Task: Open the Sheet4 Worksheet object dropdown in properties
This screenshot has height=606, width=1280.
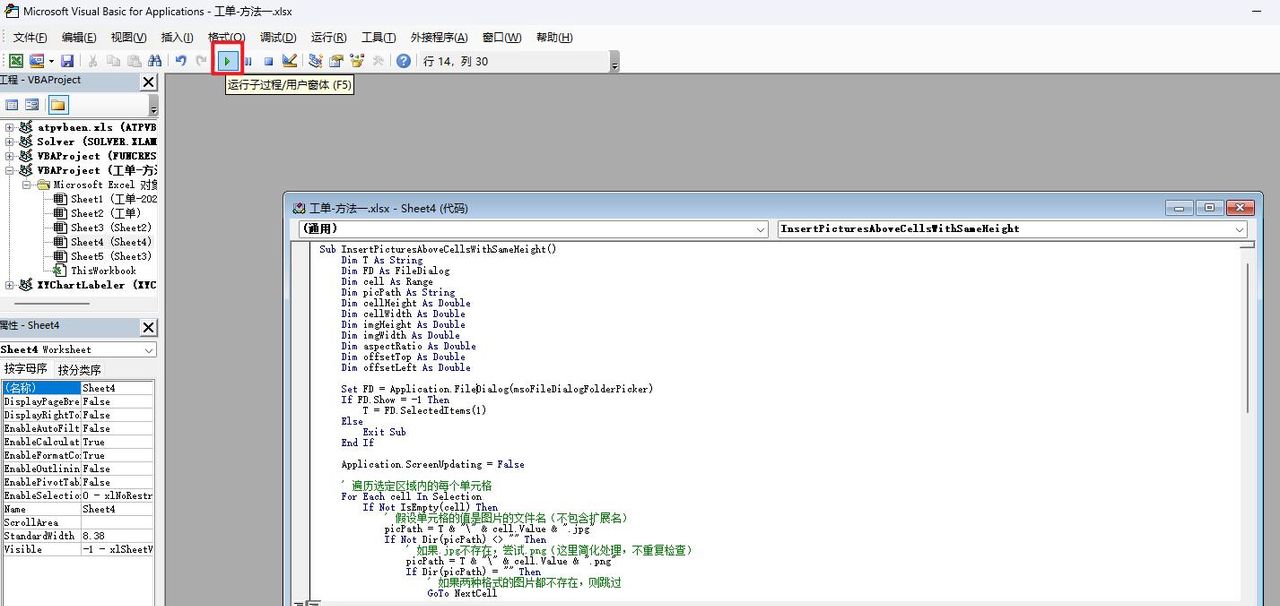Action: [149, 350]
